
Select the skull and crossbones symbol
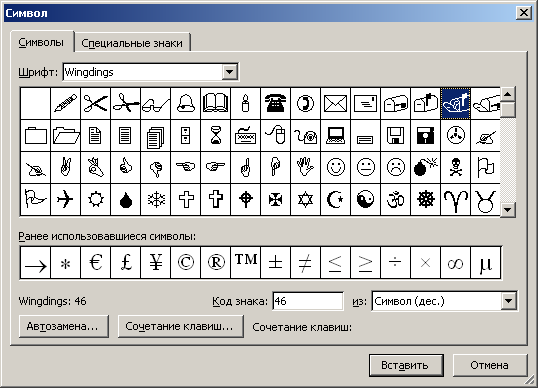click(456, 167)
